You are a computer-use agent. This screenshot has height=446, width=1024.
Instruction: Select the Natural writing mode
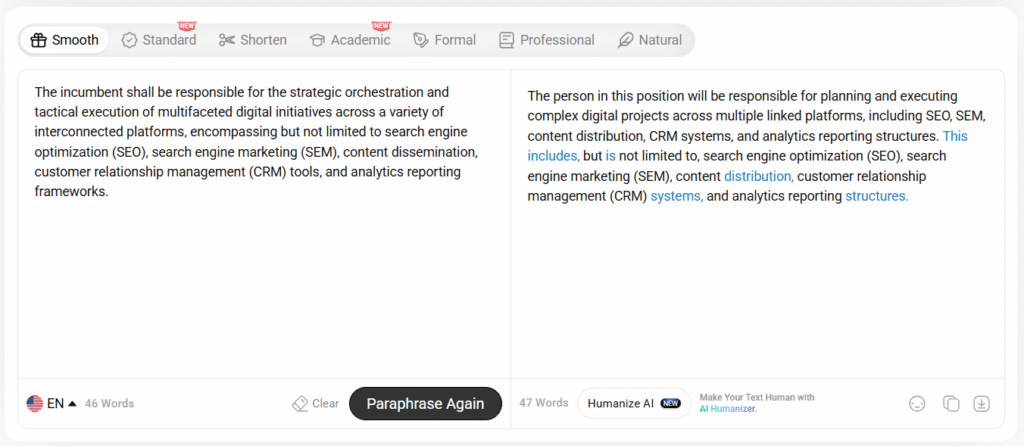click(650, 40)
